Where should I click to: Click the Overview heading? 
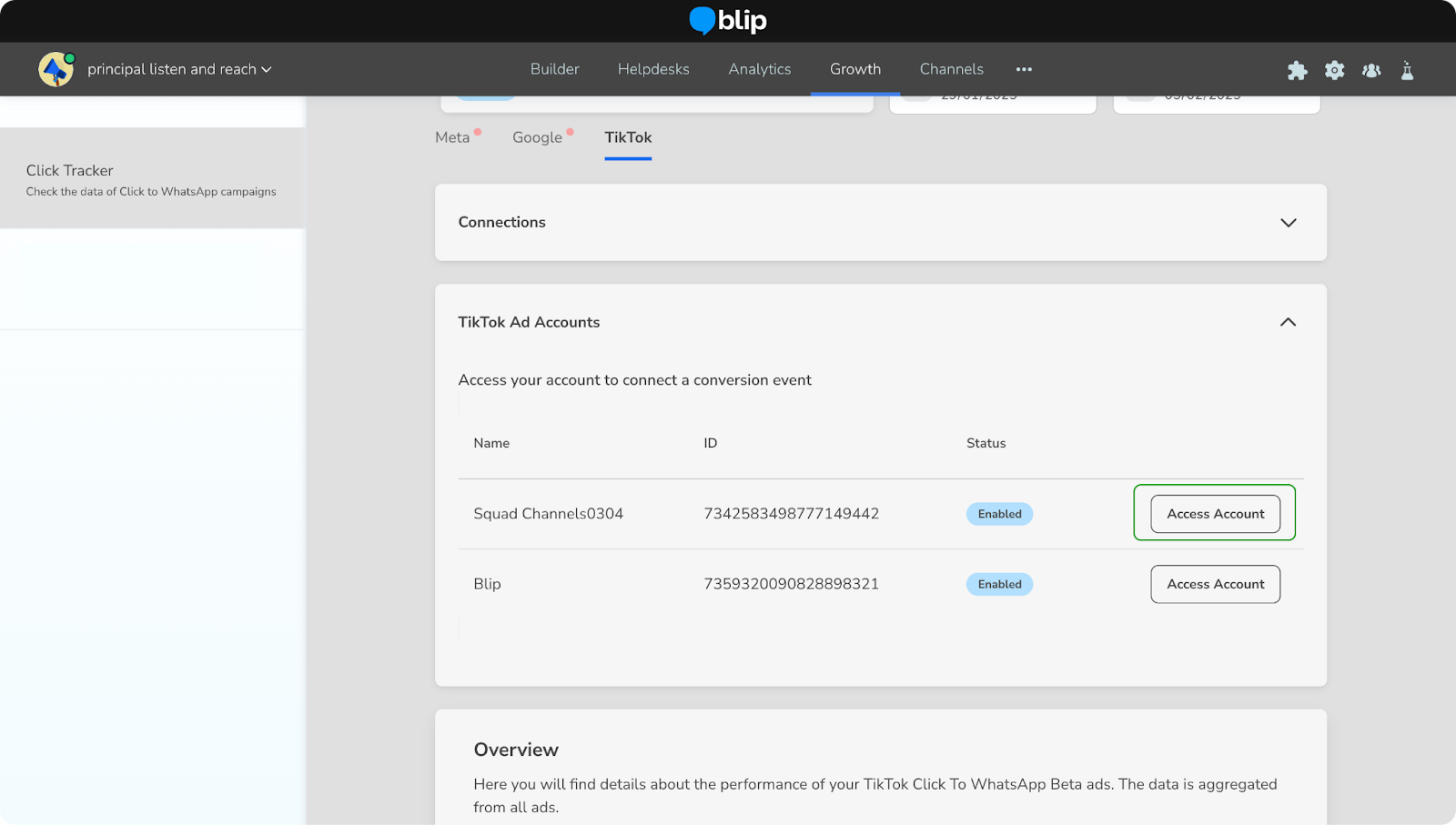pos(516,750)
